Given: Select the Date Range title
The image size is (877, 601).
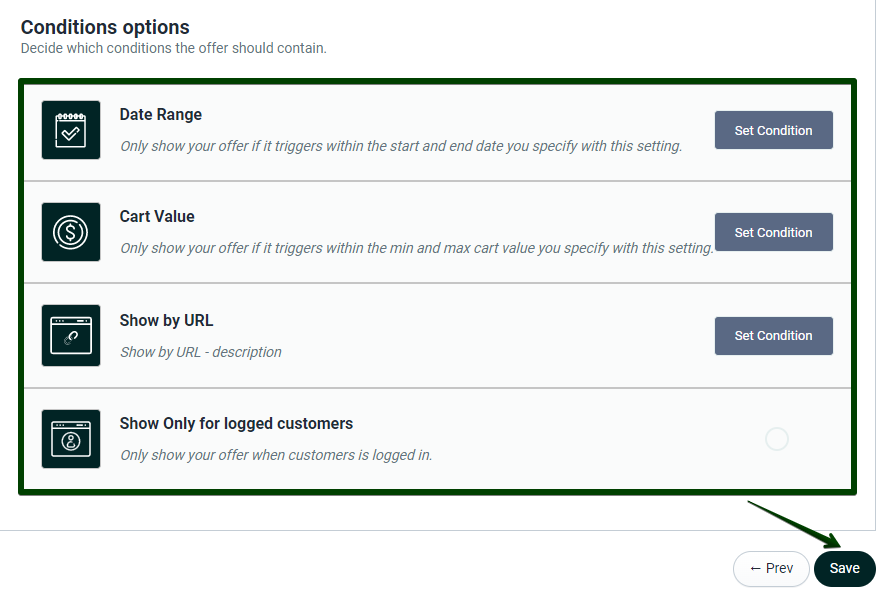Looking at the screenshot, I should click(160, 115).
